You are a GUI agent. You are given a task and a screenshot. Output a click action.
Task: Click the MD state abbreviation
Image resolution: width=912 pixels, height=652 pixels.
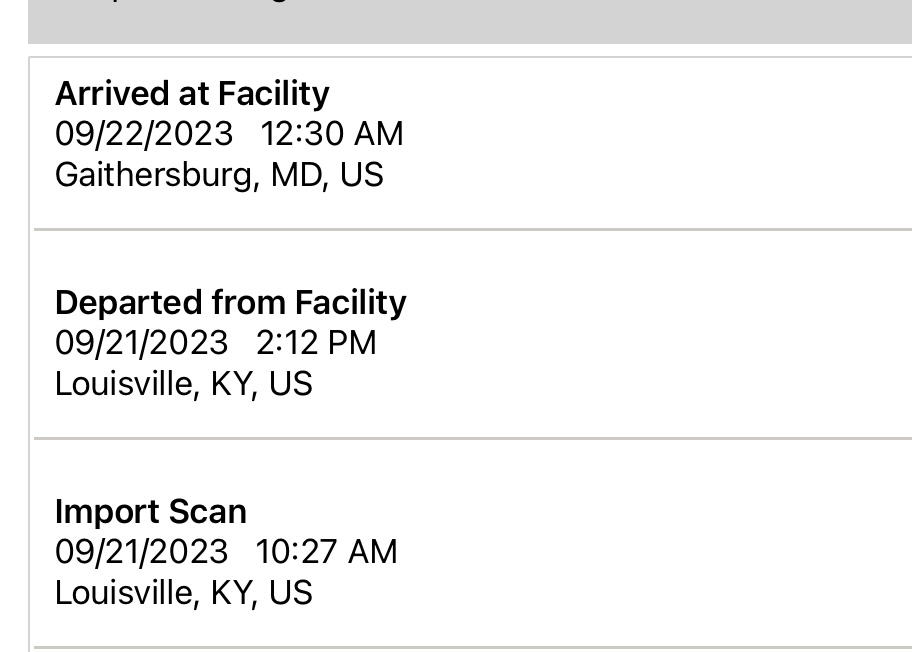[x=296, y=174]
